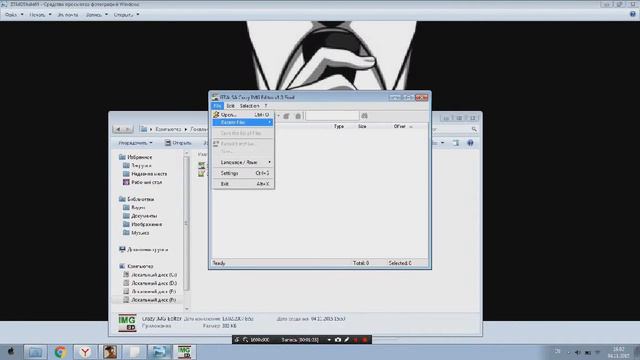
Task: Click the IMG ED application icon in details pane
Action: (x=127, y=322)
